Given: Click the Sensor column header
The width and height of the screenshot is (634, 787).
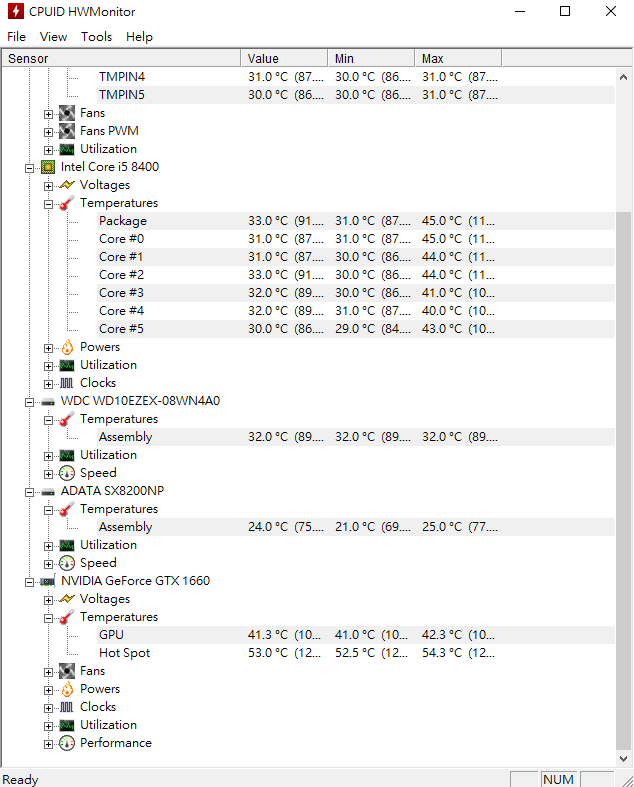Looking at the screenshot, I should pyautogui.click(x=121, y=58).
